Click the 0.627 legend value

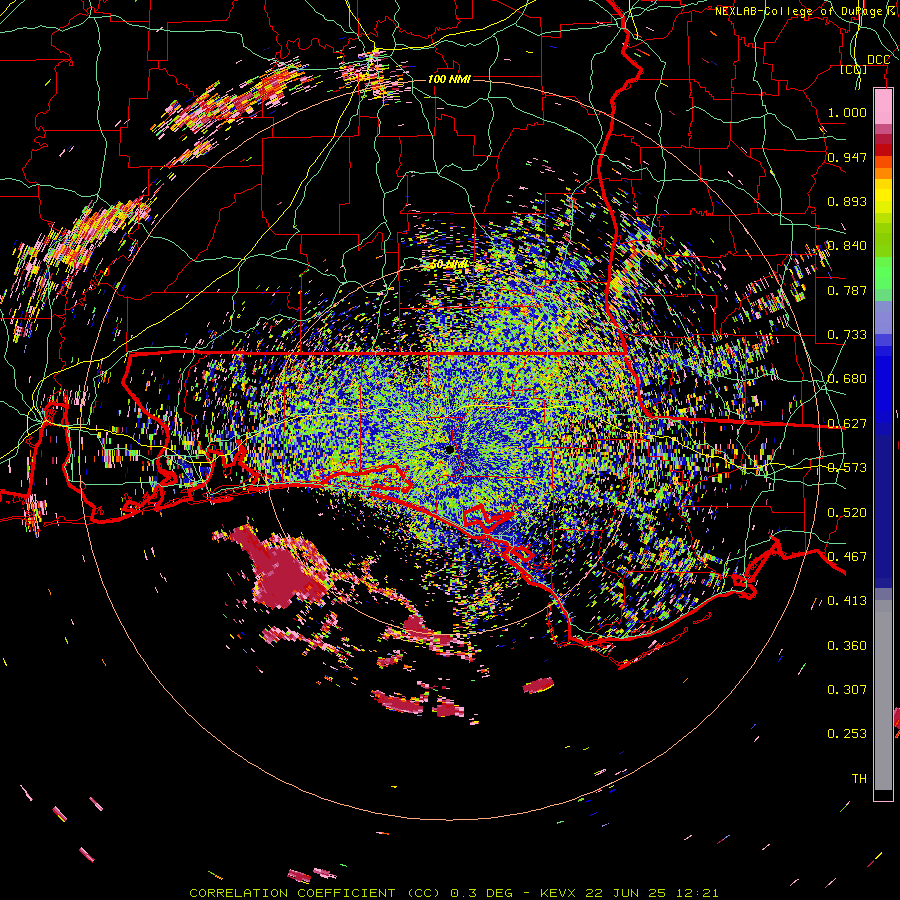(847, 424)
